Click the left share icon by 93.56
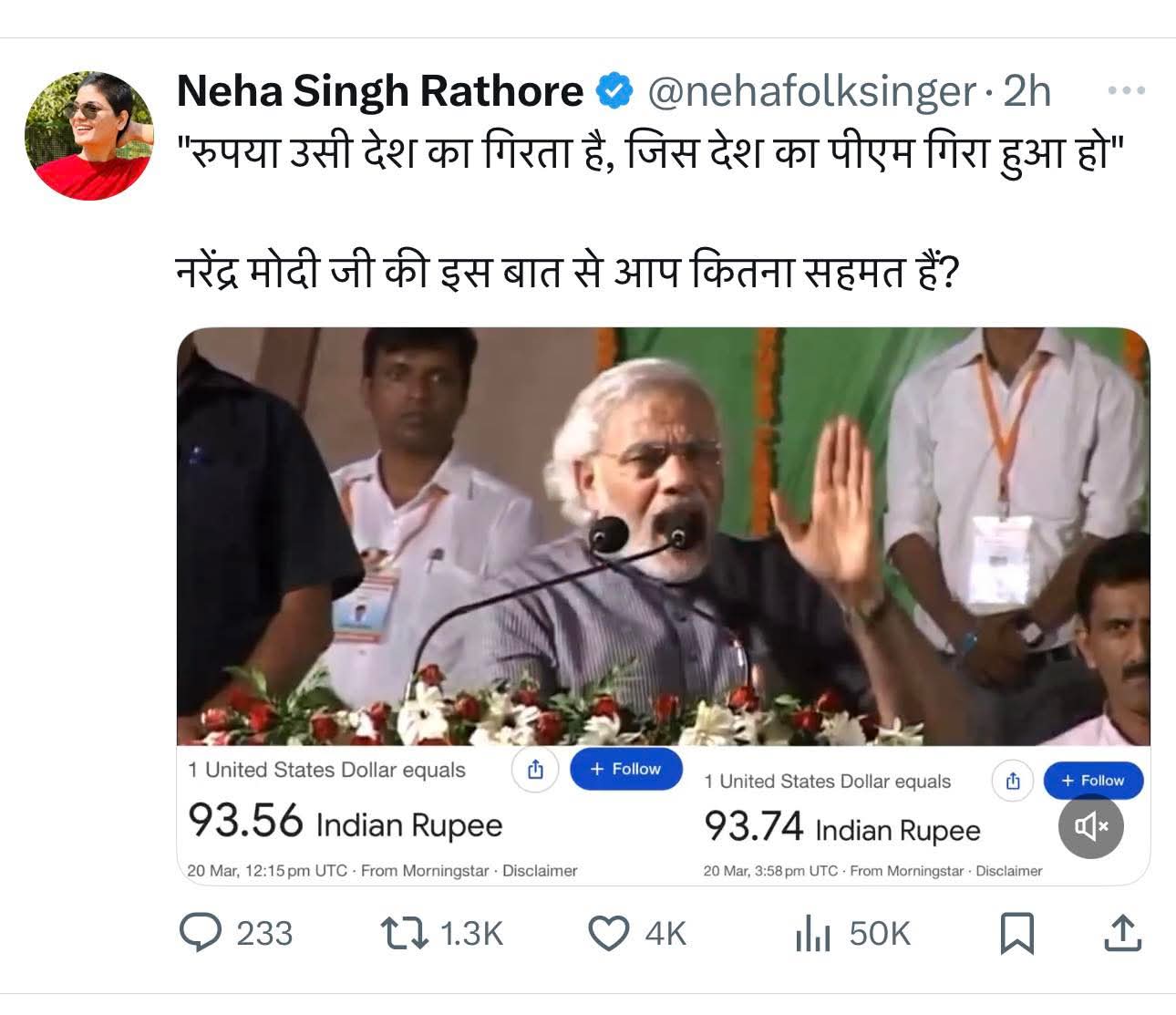The height and width of the screenshot is (1015, 1176). coord(535,770)
